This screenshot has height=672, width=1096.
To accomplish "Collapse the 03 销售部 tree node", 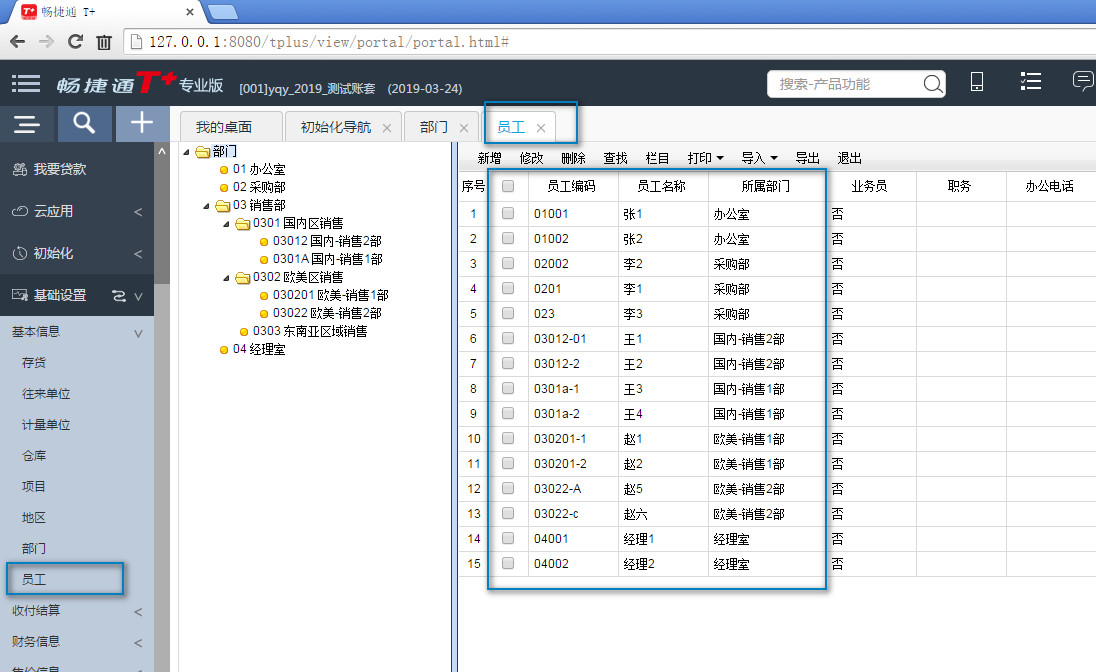I will [207, 206].
